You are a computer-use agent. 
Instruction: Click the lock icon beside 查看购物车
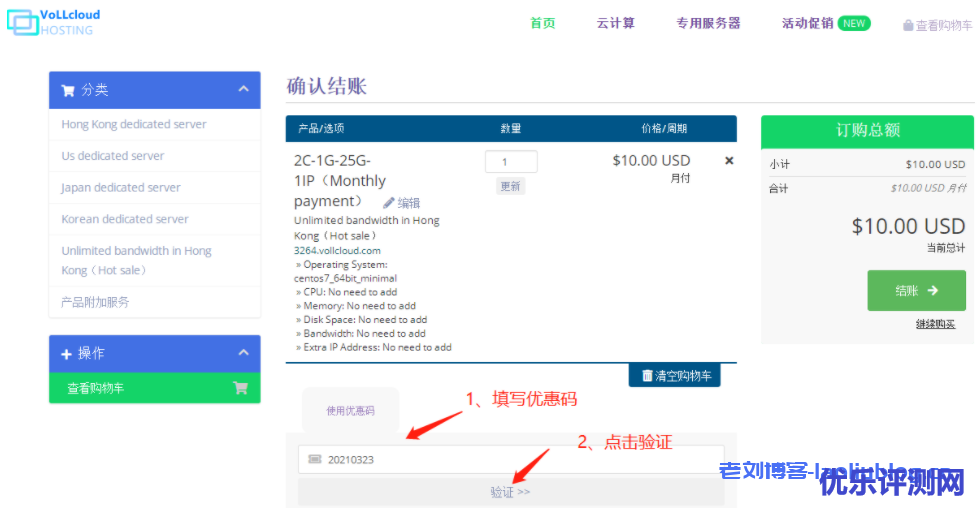tap(908, 26)
